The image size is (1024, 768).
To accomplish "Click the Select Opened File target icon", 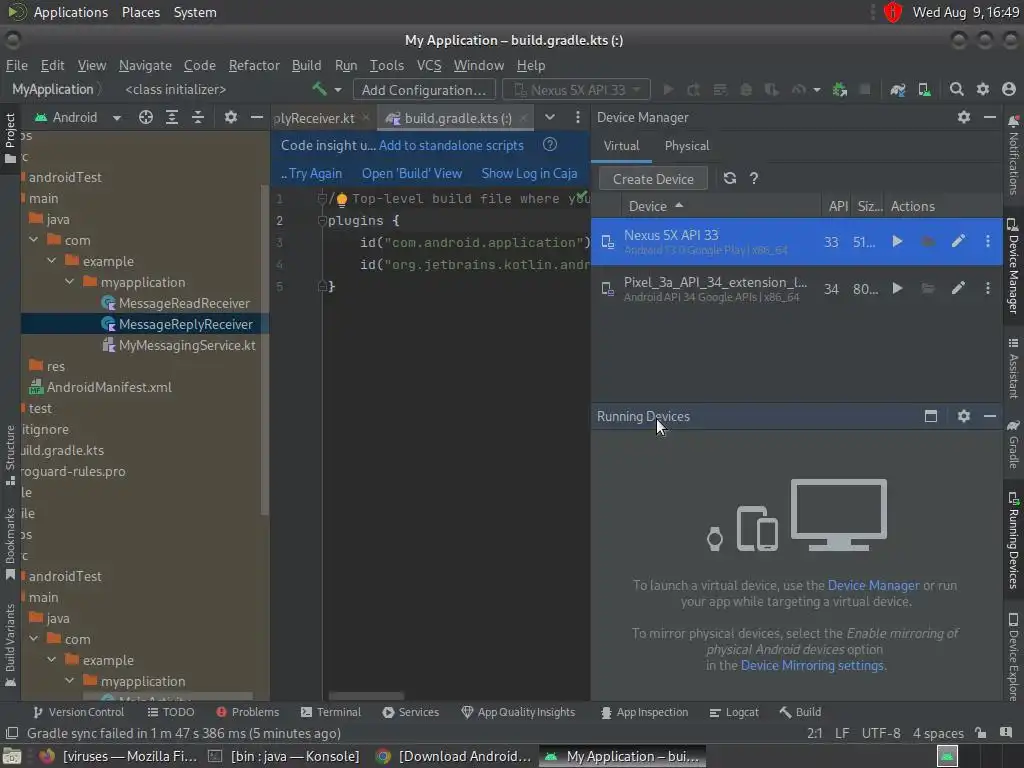I will (x=146, y=118).
